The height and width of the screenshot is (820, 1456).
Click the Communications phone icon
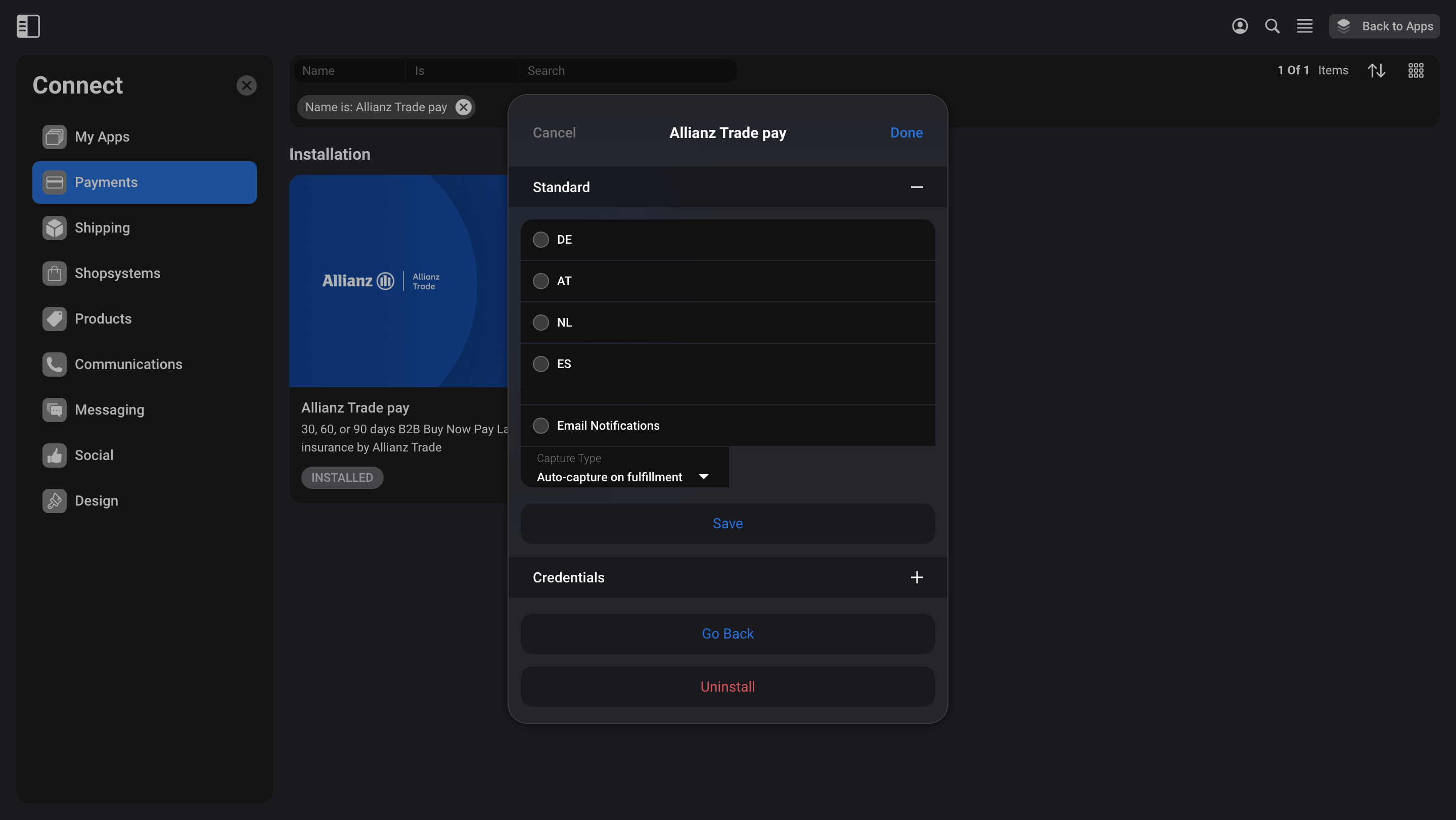click(54, 364)
